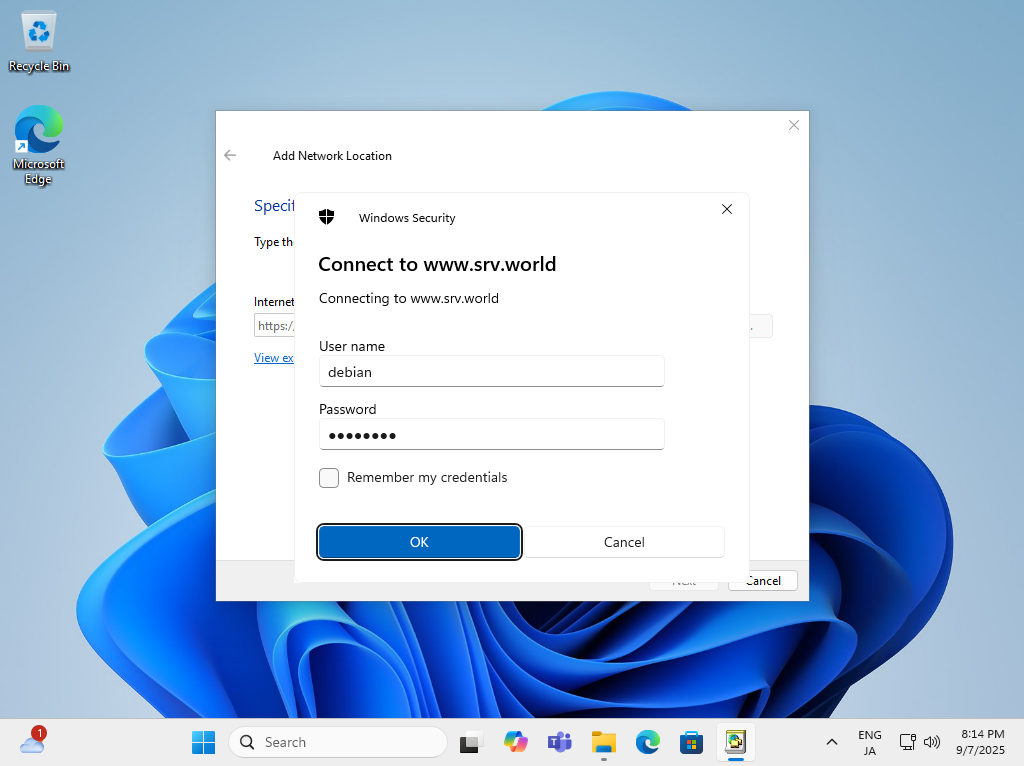Click the Windows Security shield icon
The height and width of the screenshot is (766, 1024).
pos(327,217)
